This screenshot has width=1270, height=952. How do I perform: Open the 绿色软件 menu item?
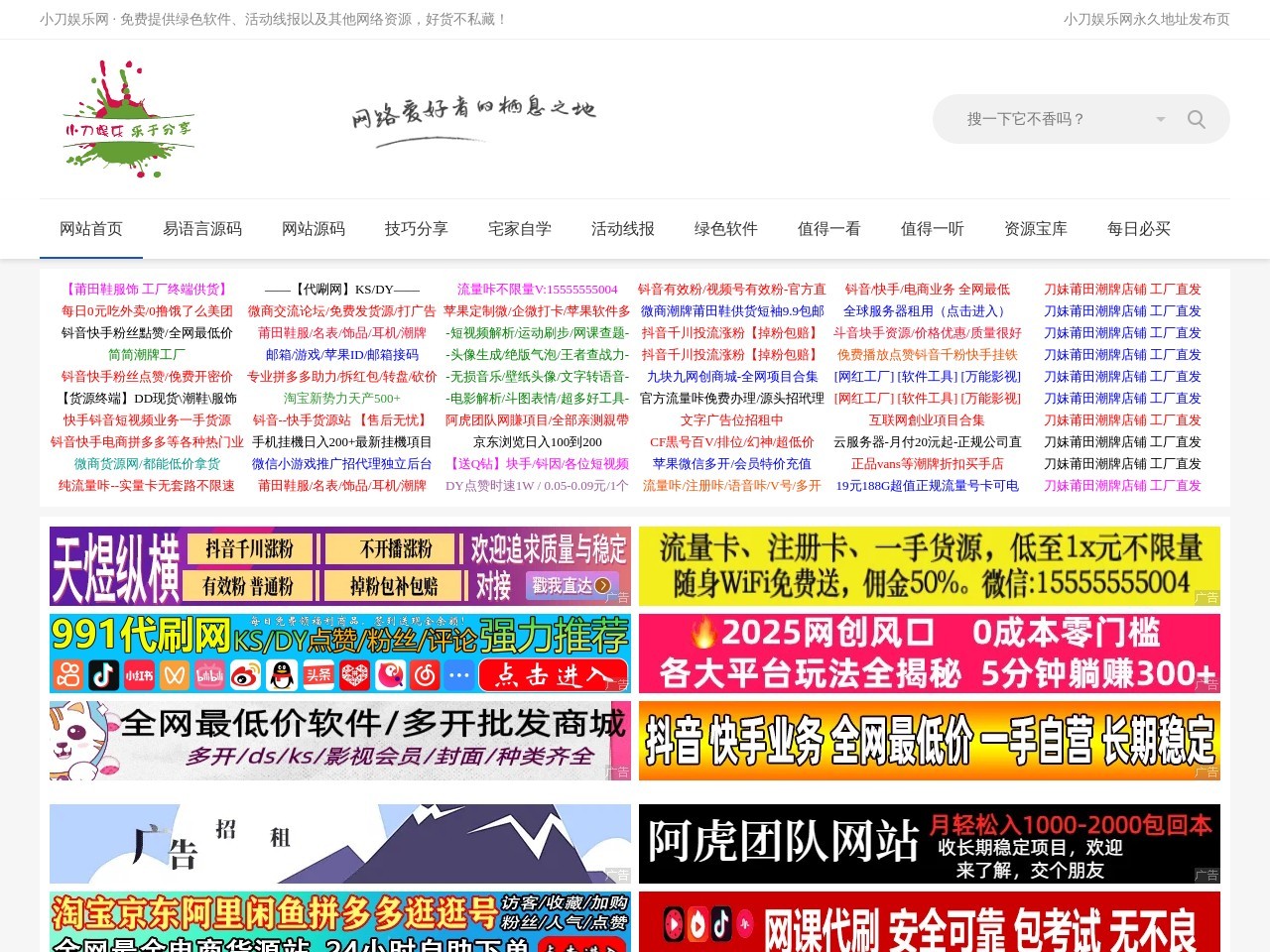tap(726, 229)
